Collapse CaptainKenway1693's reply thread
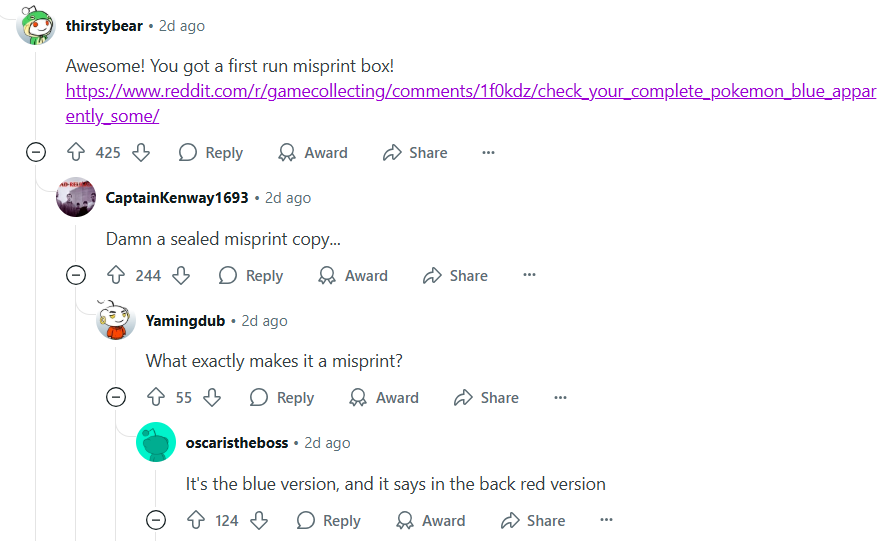 (x=76, y=276)
